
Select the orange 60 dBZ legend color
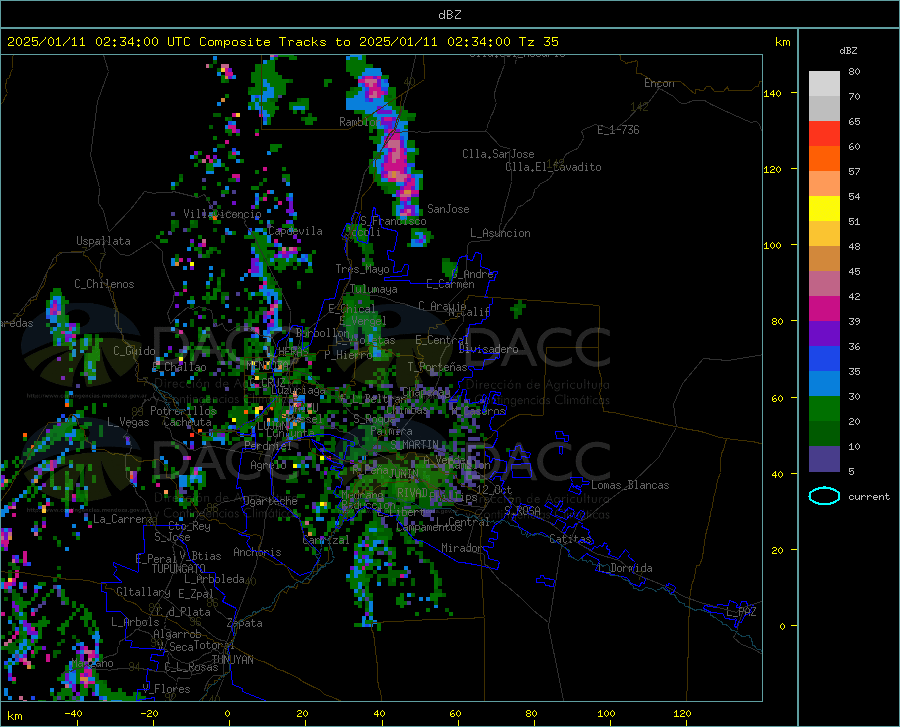pyautogui.click(x=824, y=158)
